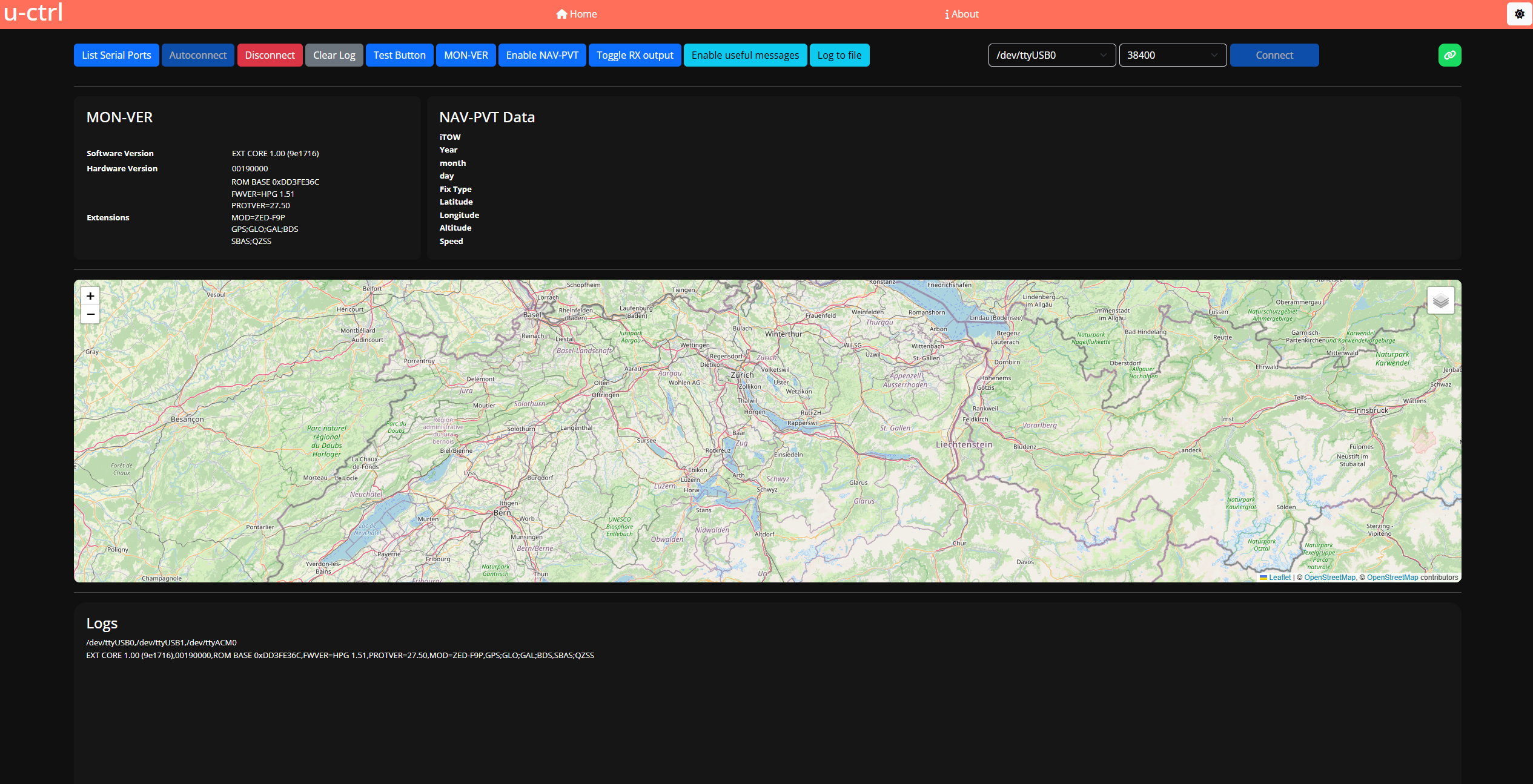Click List Serial Ports
The height and width of the screenshot is (784, 1533).
click(116, 55)
